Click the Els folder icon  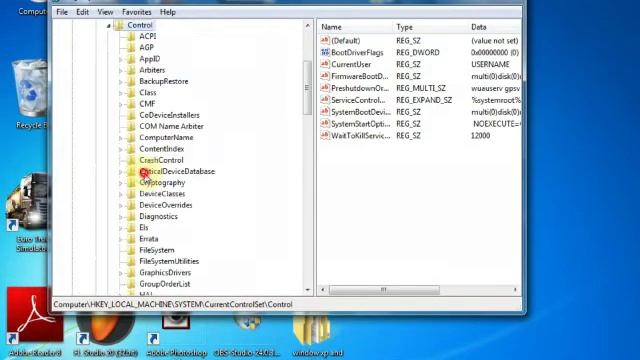click(131, 227)
